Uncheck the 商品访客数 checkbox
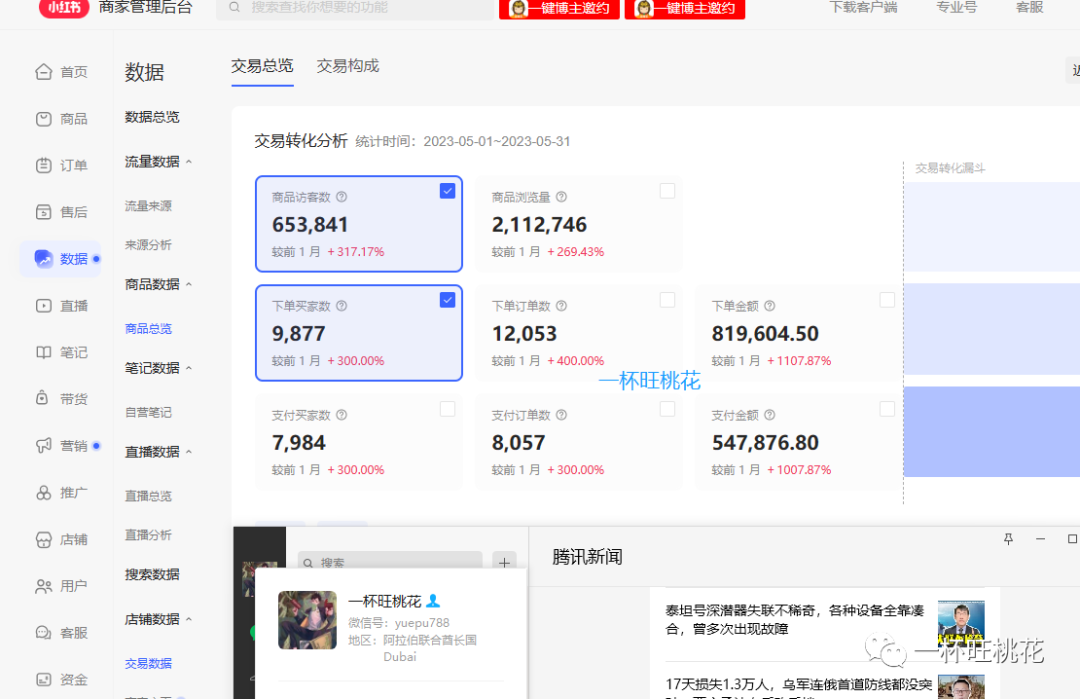This screenshot has width=1080, height=699. (x=448, y=191)
